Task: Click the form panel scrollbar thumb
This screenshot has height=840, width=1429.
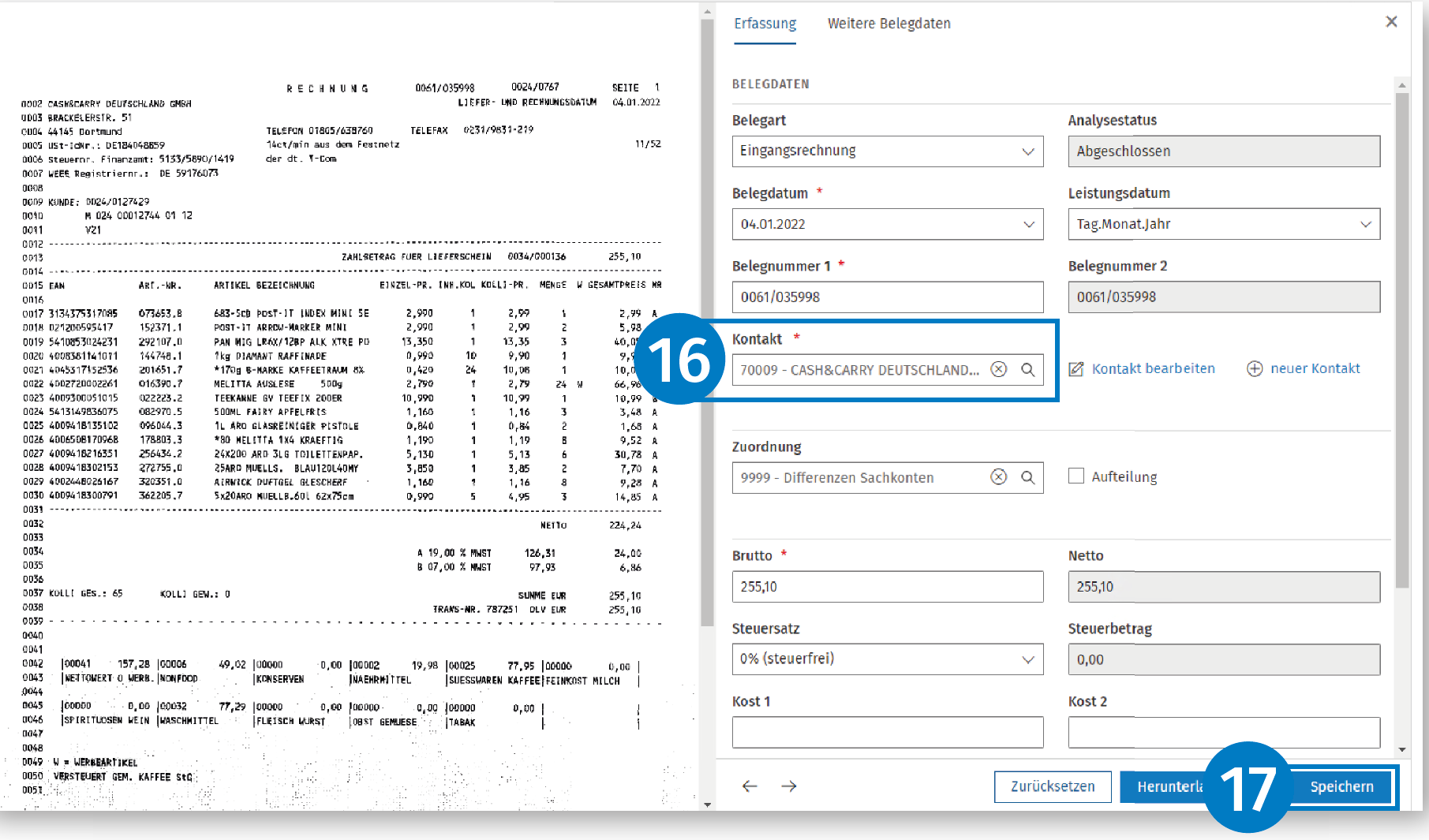Action: click(1402, 340)
